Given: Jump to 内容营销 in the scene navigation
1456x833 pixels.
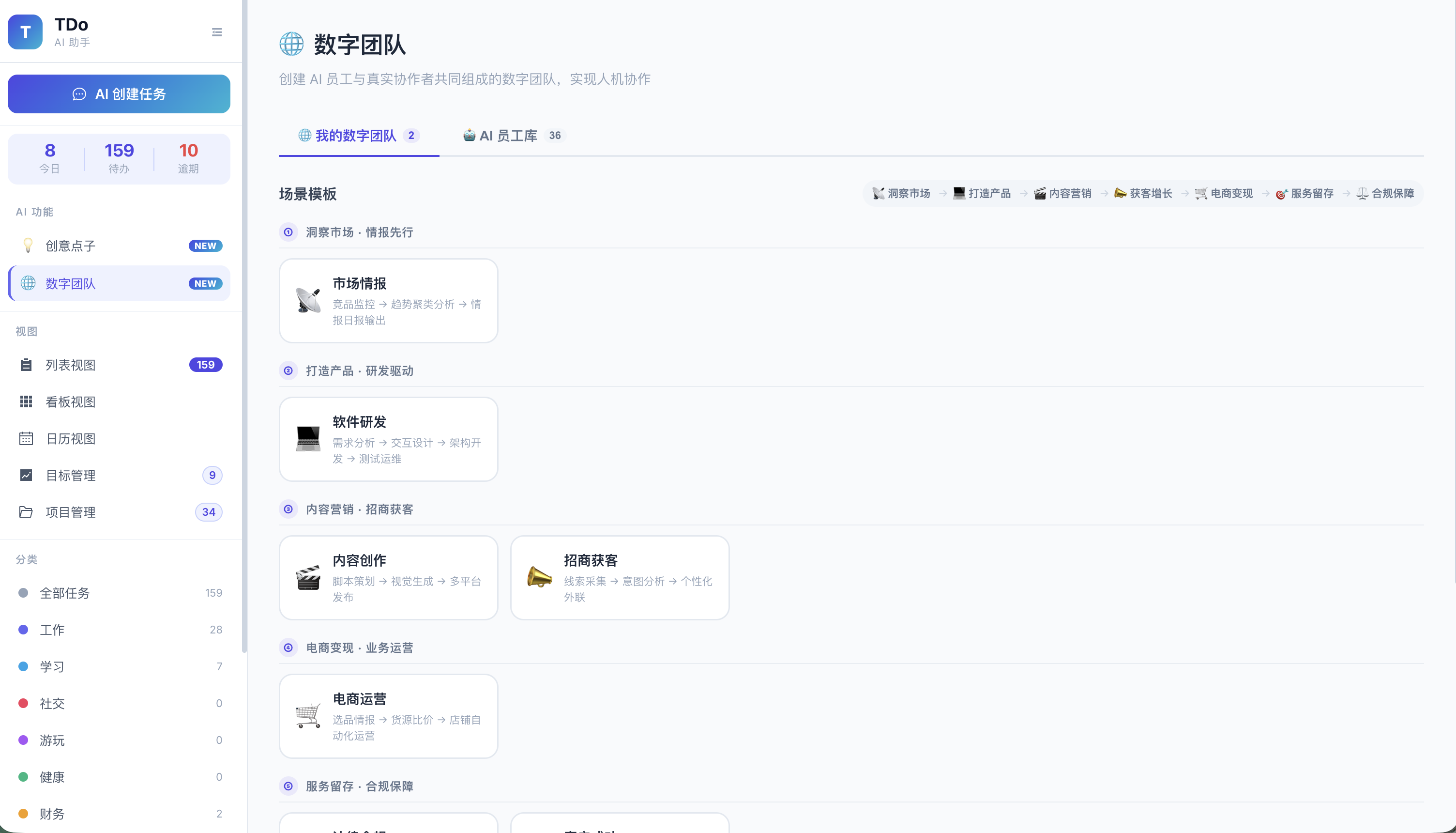Looking at the screenshot, I should [x=1062, y=193].
